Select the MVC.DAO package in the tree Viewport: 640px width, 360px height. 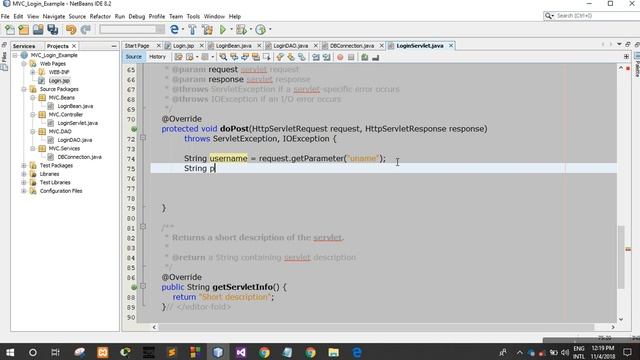(x=60, y=131)
